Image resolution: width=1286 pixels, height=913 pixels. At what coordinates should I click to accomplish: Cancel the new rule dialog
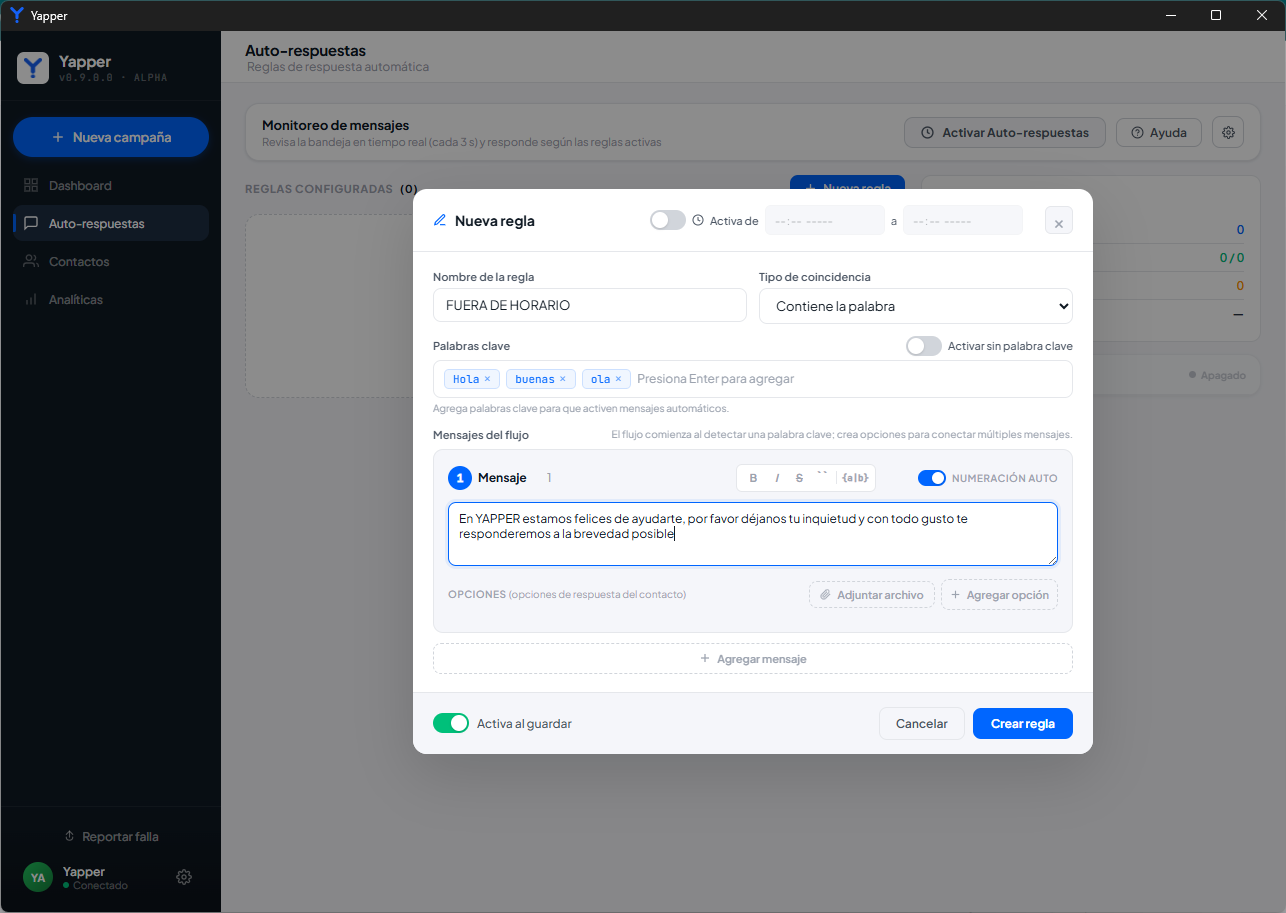[x=922, y=723]
